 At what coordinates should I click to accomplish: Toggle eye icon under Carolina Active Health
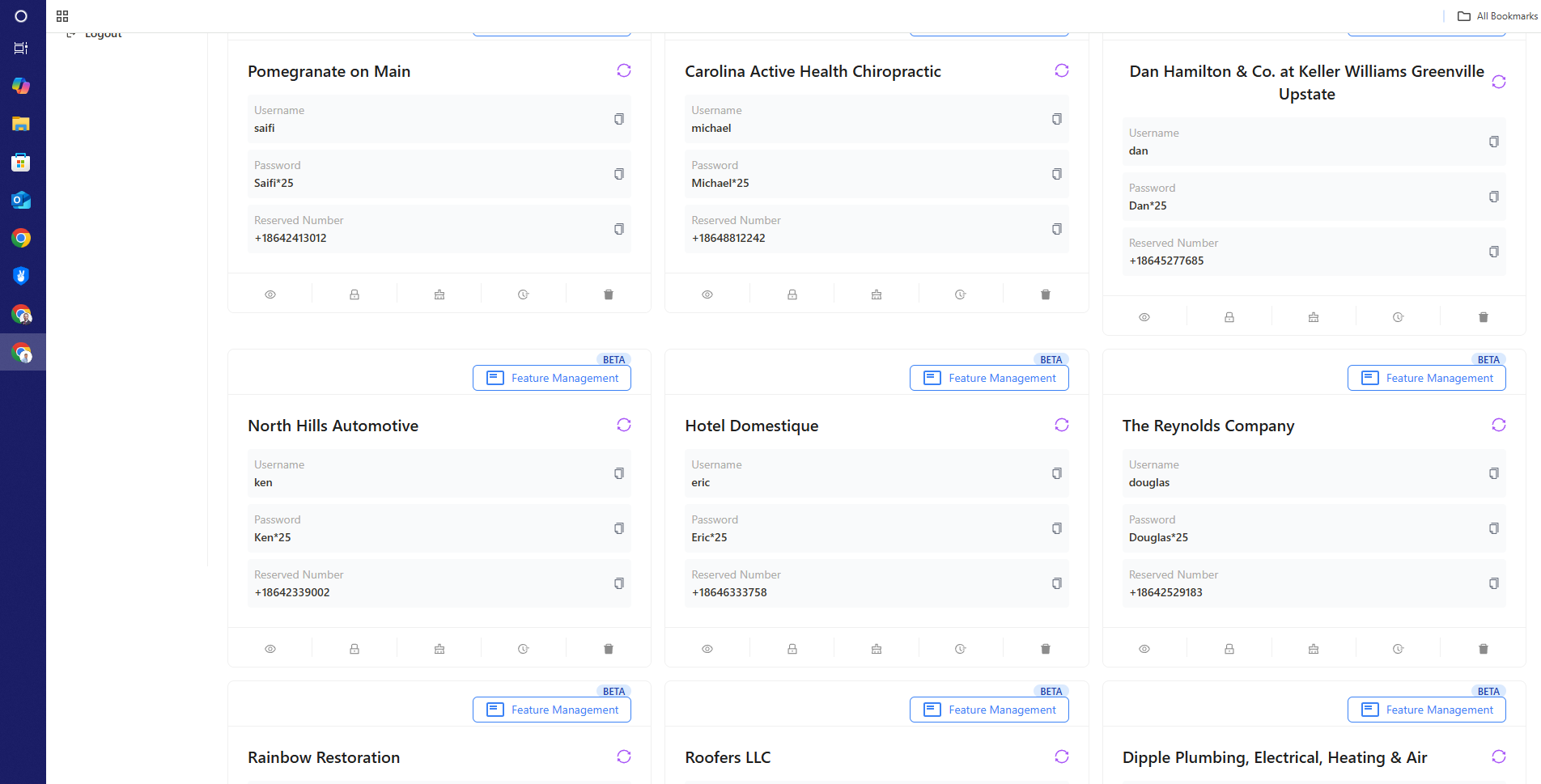[707, 295]
